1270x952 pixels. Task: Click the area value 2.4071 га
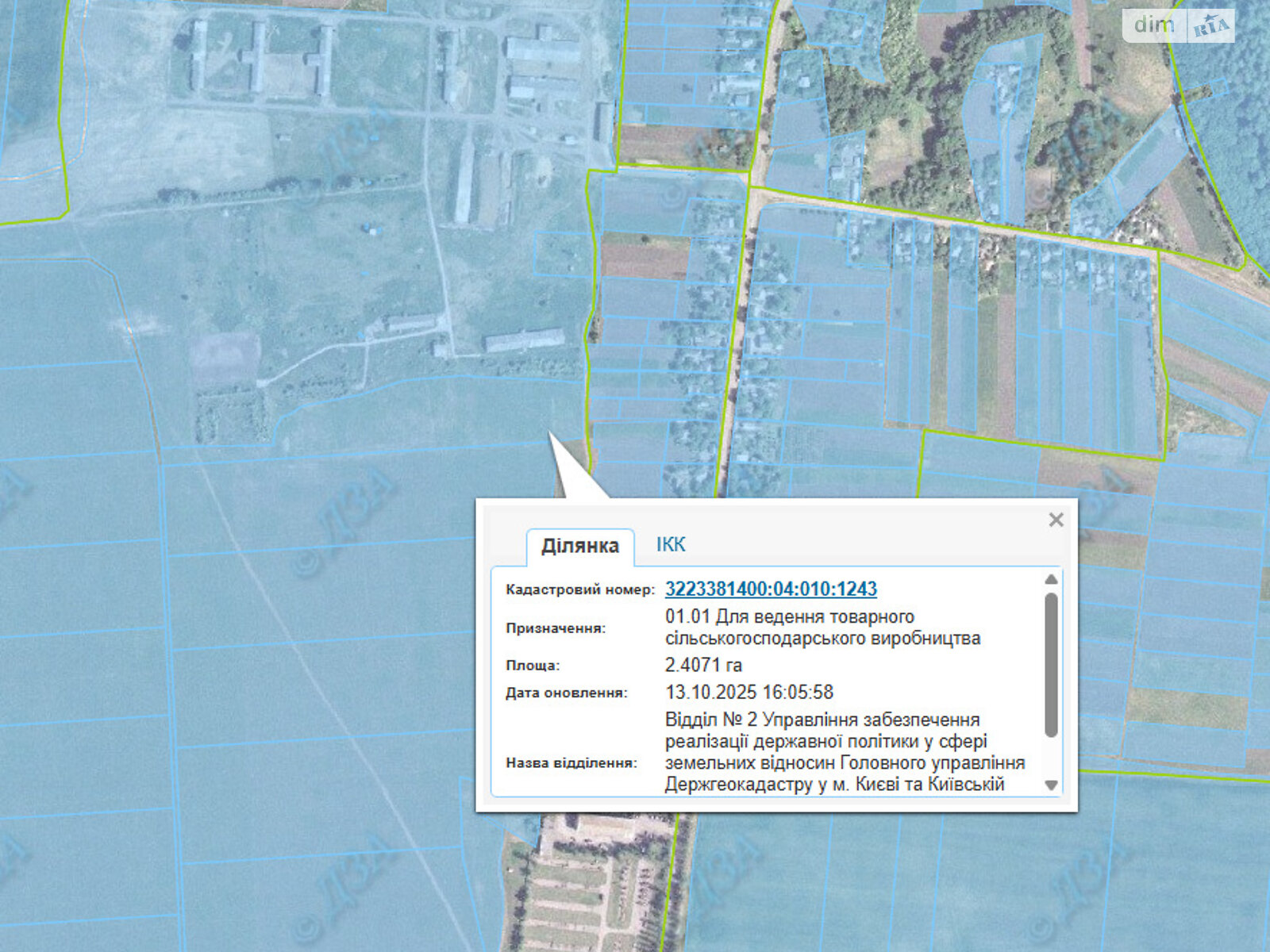tap(703, 665)
